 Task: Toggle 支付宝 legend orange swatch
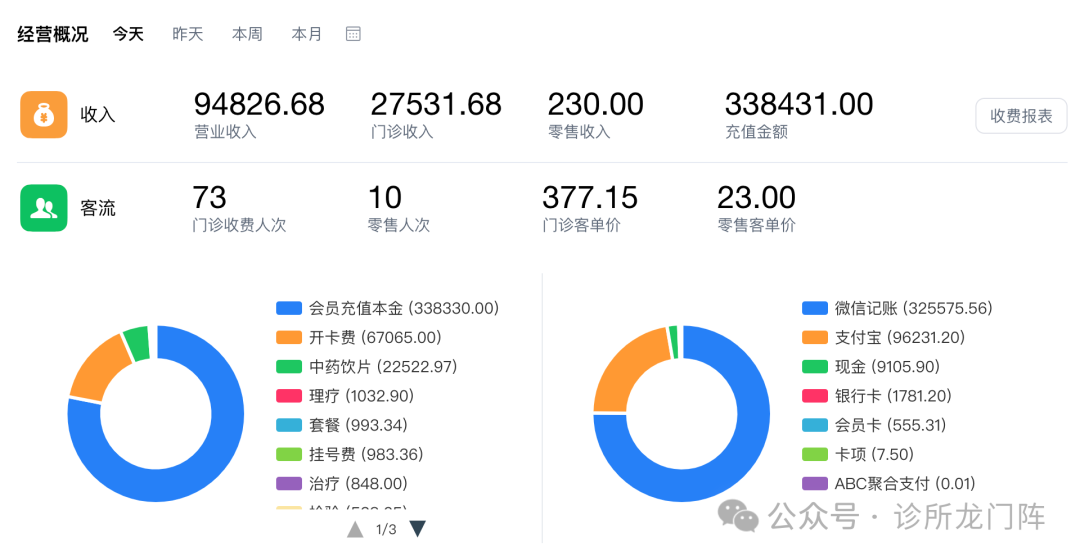coord(815,338)
